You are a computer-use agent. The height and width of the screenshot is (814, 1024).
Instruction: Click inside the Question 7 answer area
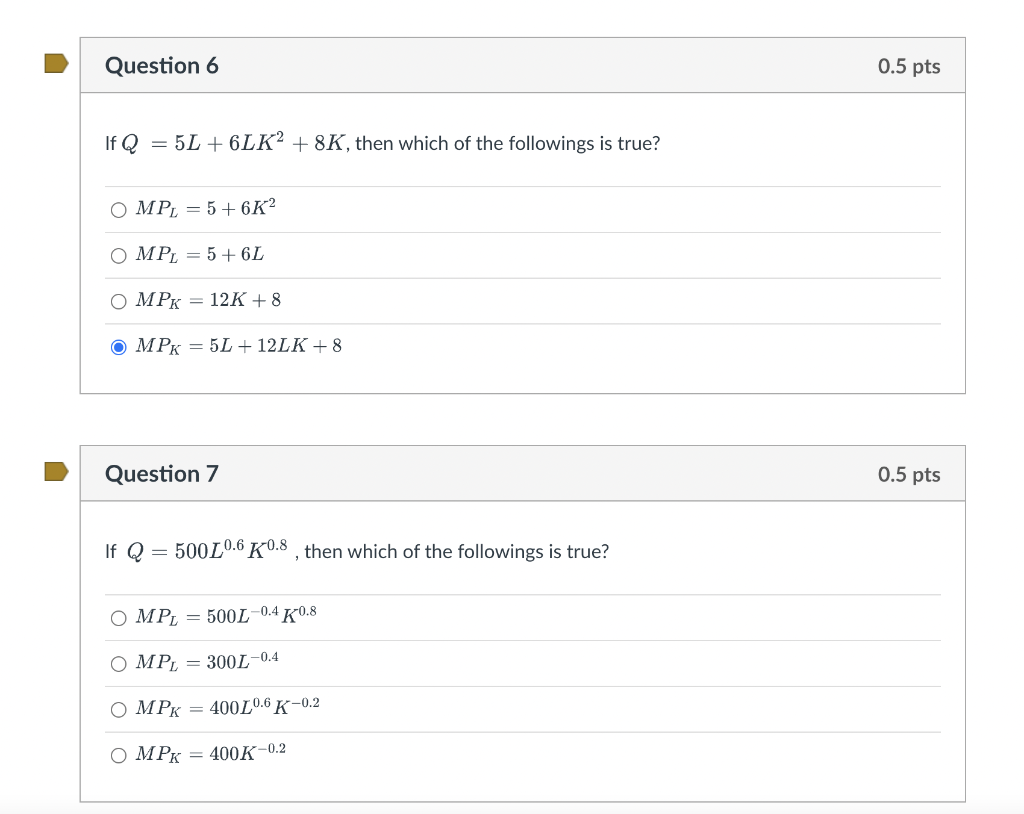(x=500, y=686)
